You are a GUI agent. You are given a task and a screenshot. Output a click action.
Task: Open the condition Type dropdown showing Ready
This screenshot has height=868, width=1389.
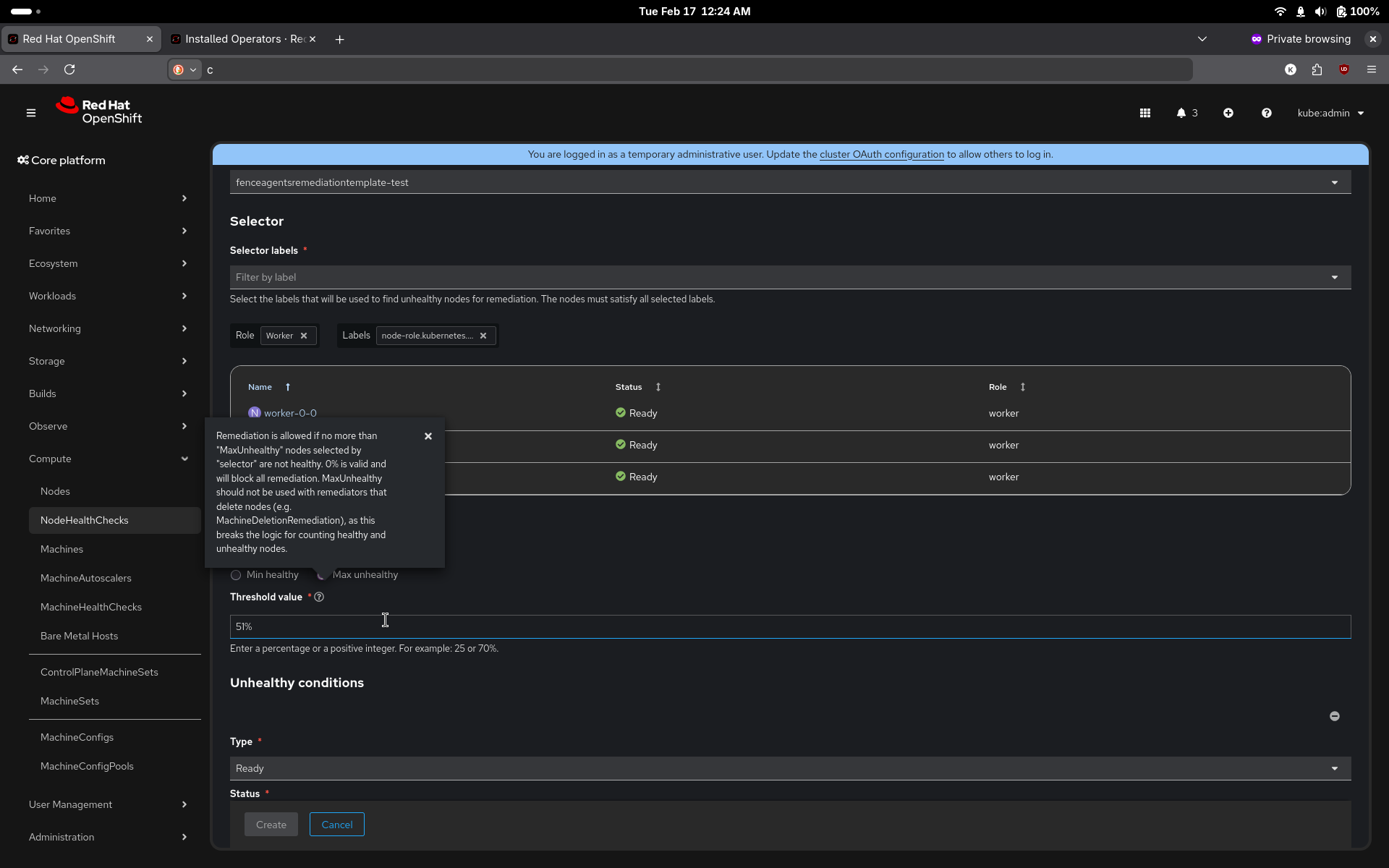click(x=790, y=768)
